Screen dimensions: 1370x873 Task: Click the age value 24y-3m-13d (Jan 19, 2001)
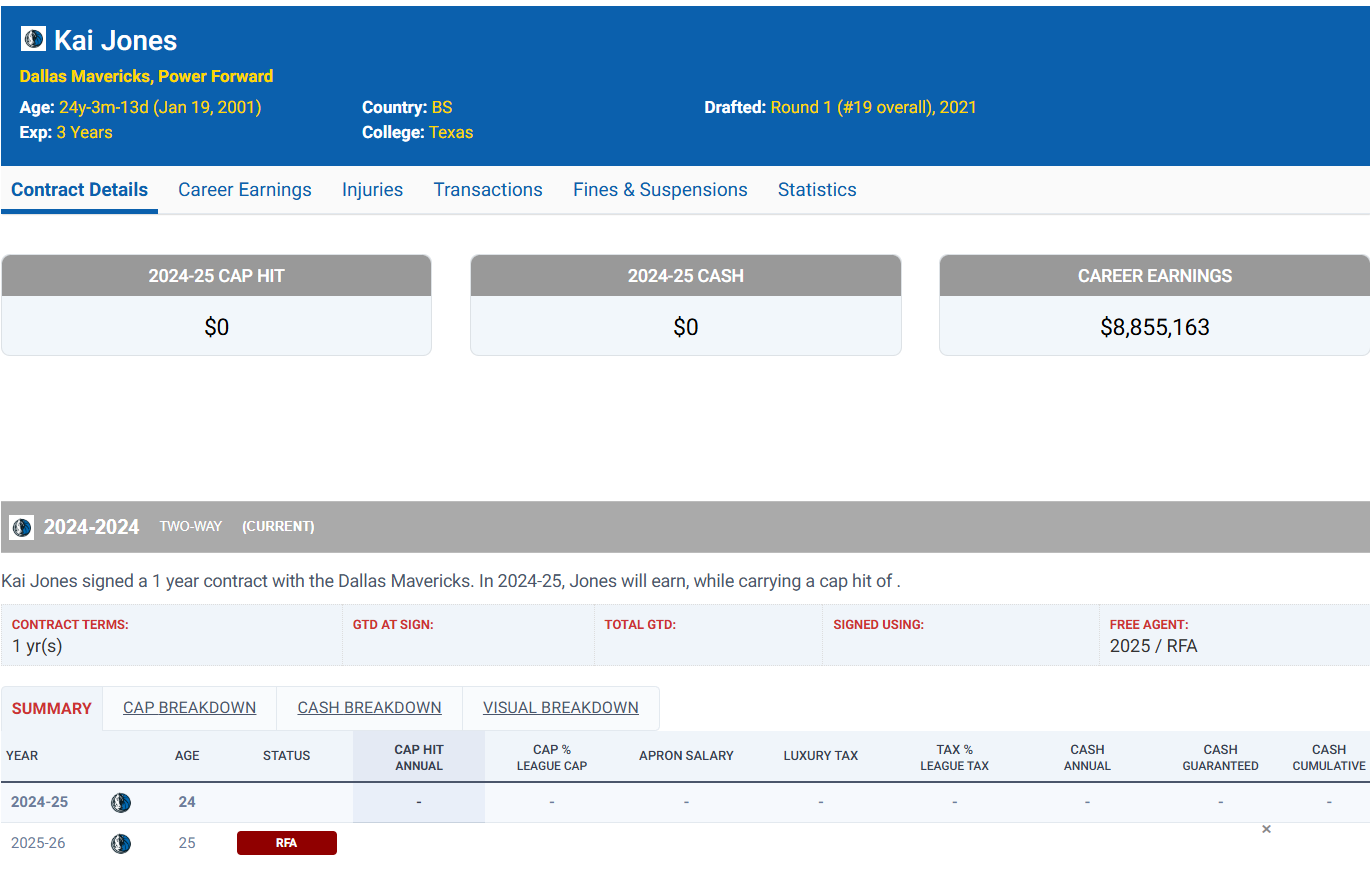[x=160, y=107]
